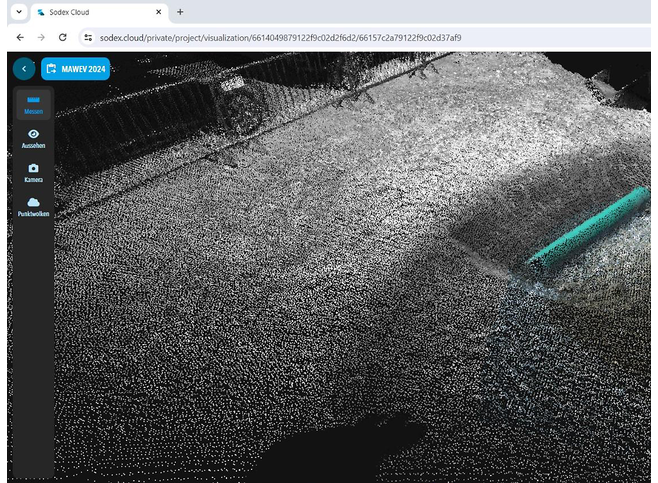Open the Punktwolken point cloud panel

(x=33, y=207)
